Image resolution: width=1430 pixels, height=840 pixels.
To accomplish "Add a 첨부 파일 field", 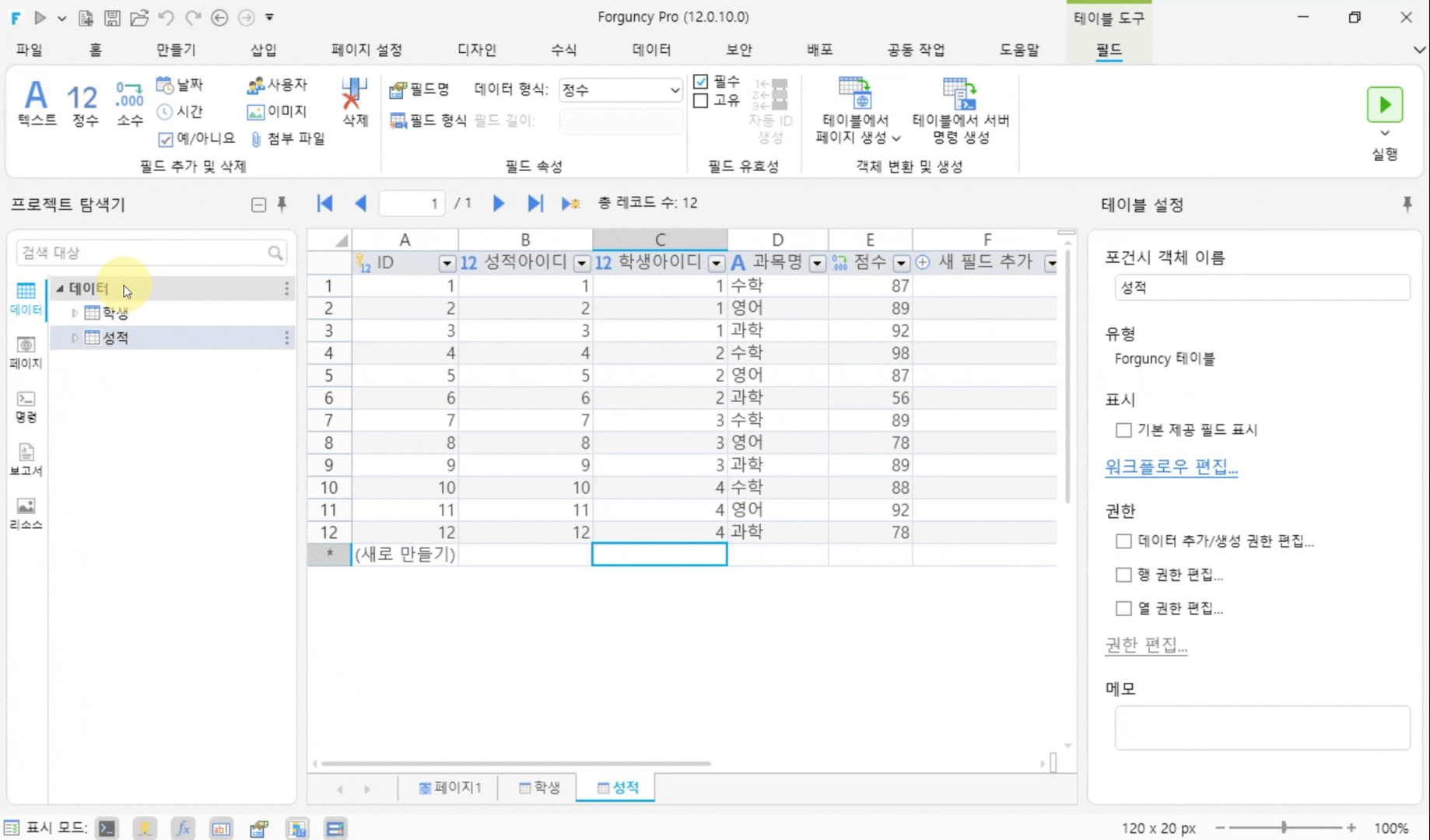I will click(287, 138).
